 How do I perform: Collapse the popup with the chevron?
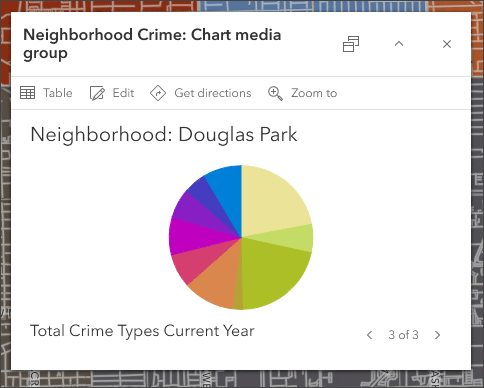tap(399, 44)
